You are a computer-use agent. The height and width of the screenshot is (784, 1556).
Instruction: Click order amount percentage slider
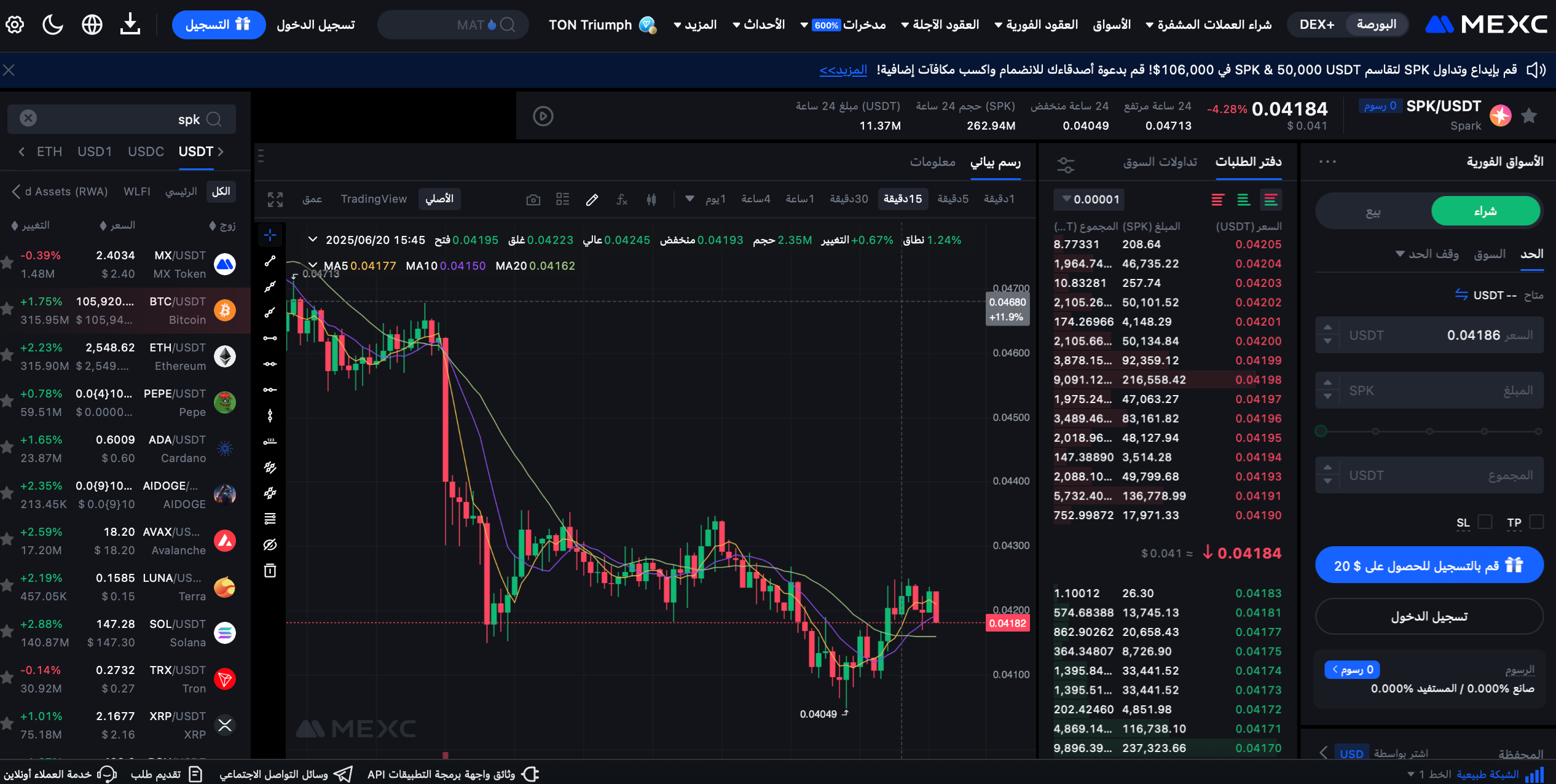(1429, 431)
